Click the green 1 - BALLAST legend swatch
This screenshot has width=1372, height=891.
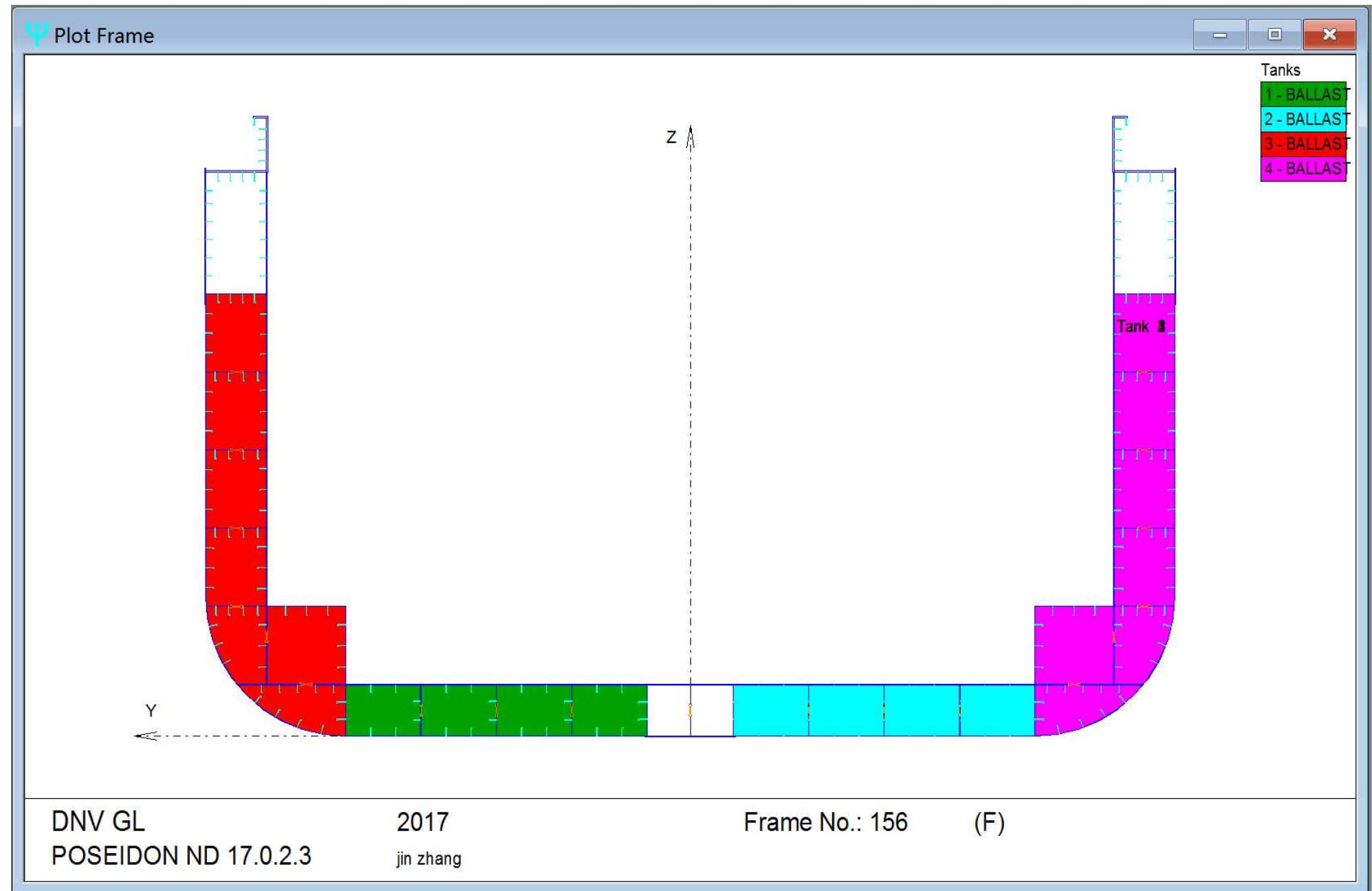[1303, 94]
